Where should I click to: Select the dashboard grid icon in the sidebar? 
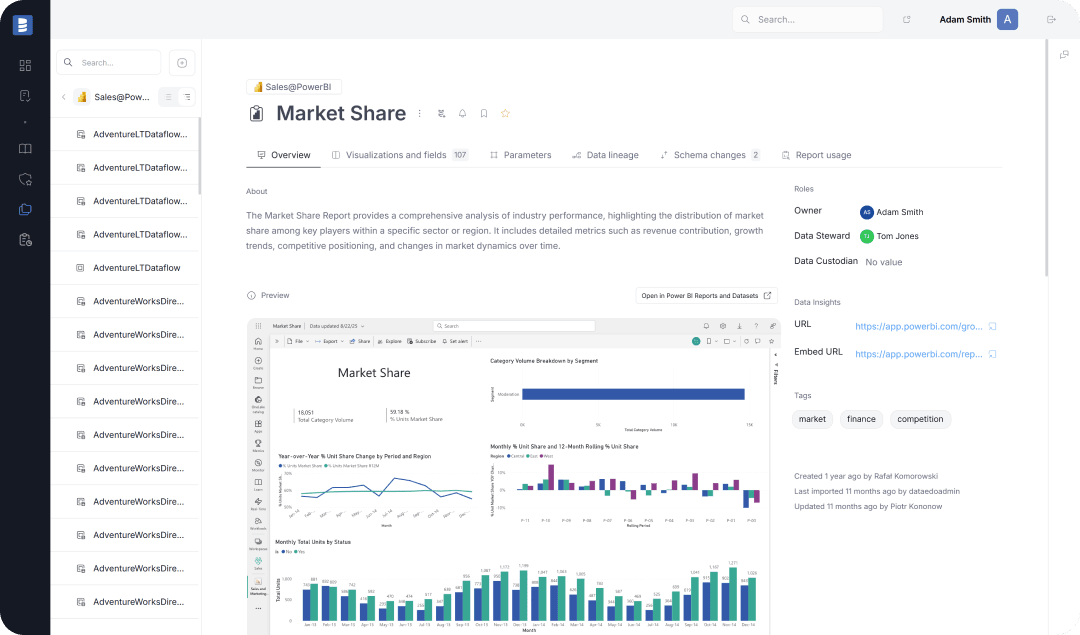coord(25,64)
